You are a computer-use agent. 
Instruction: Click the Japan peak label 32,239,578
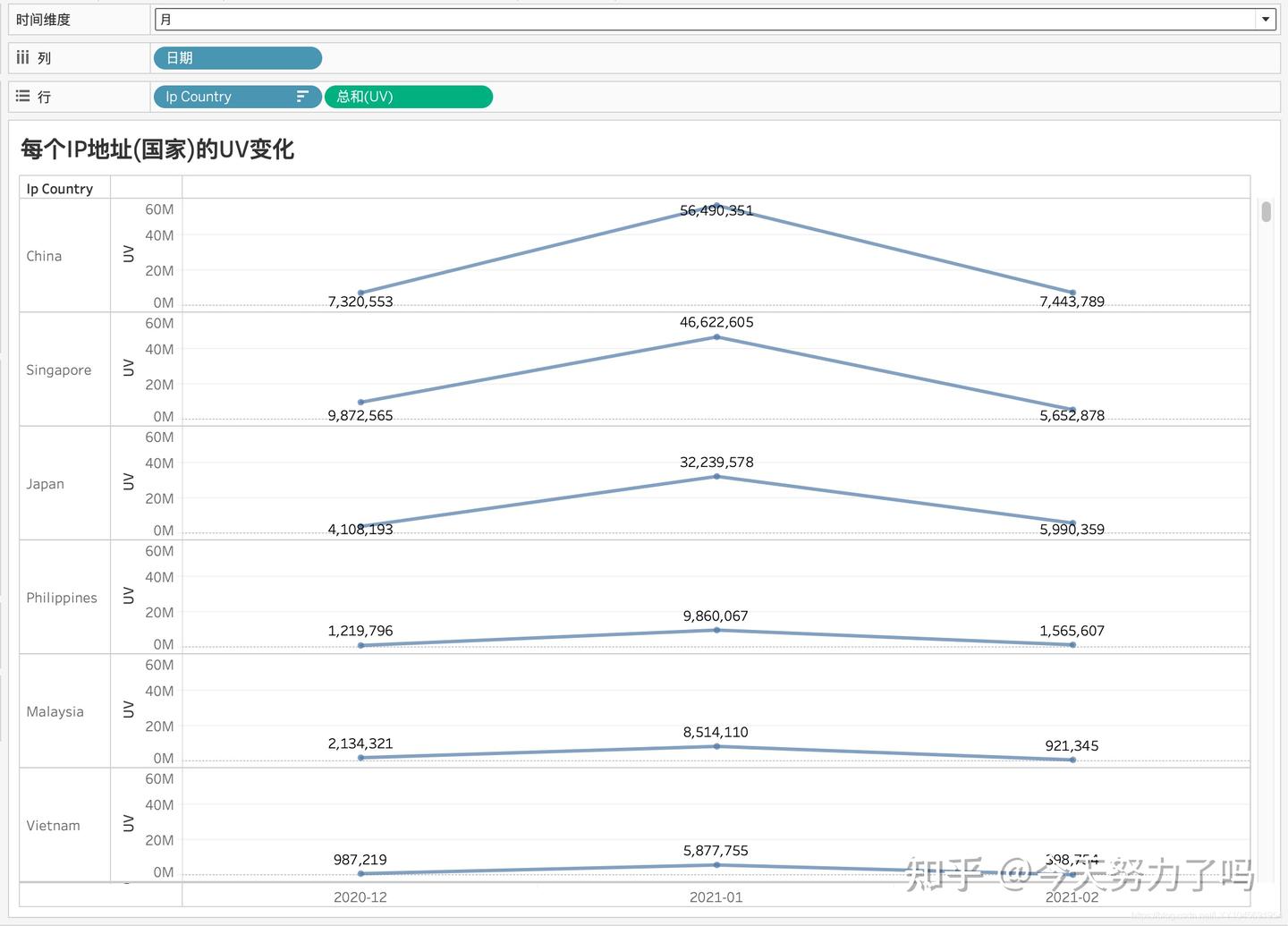(716, 462)
